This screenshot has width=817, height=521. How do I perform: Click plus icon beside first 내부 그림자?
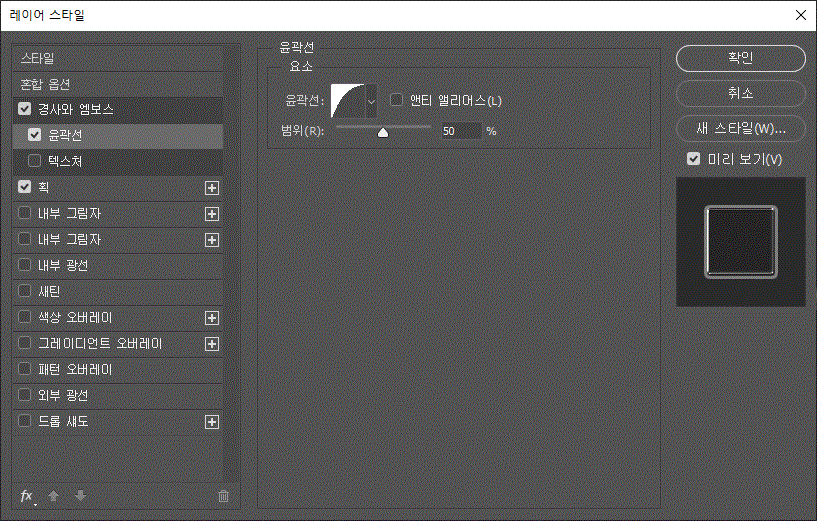(212, 214)
